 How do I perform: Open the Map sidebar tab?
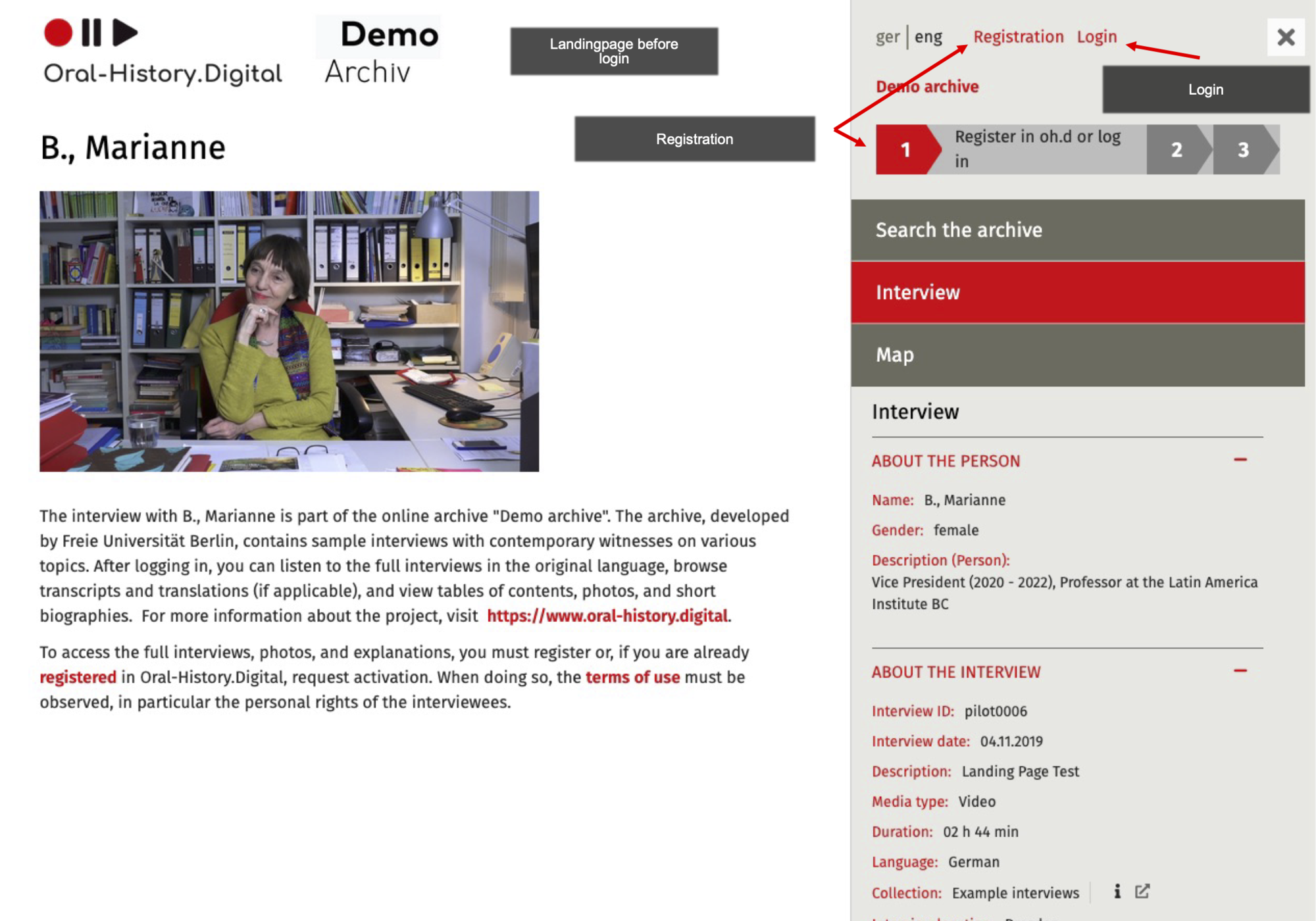[1077, 355]
